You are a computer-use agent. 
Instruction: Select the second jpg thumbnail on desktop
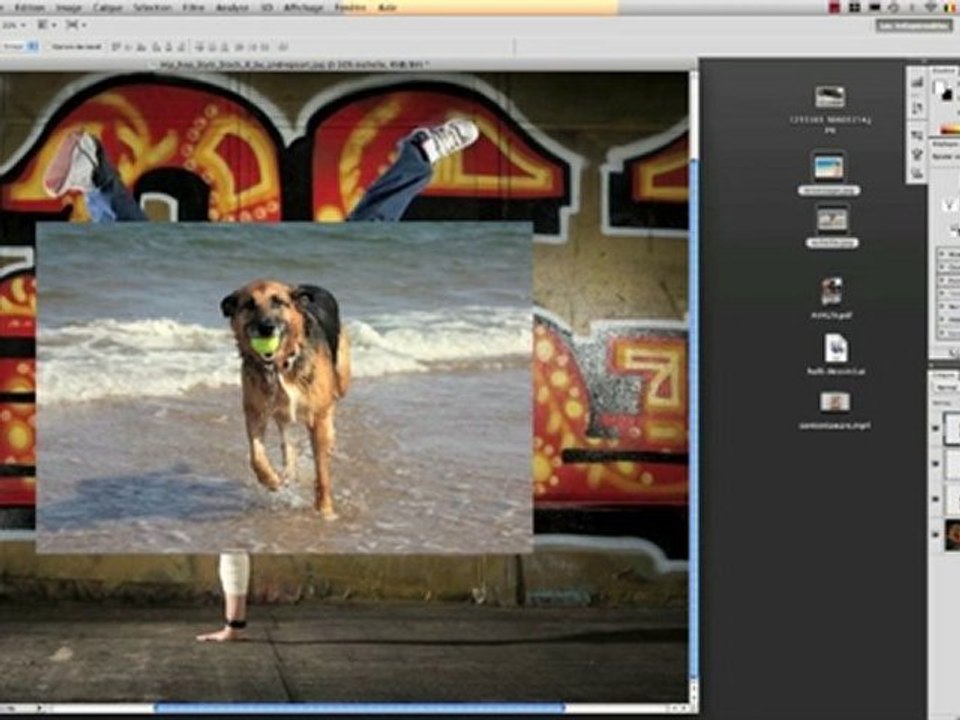pyautogui.click(x=832, y=219)
